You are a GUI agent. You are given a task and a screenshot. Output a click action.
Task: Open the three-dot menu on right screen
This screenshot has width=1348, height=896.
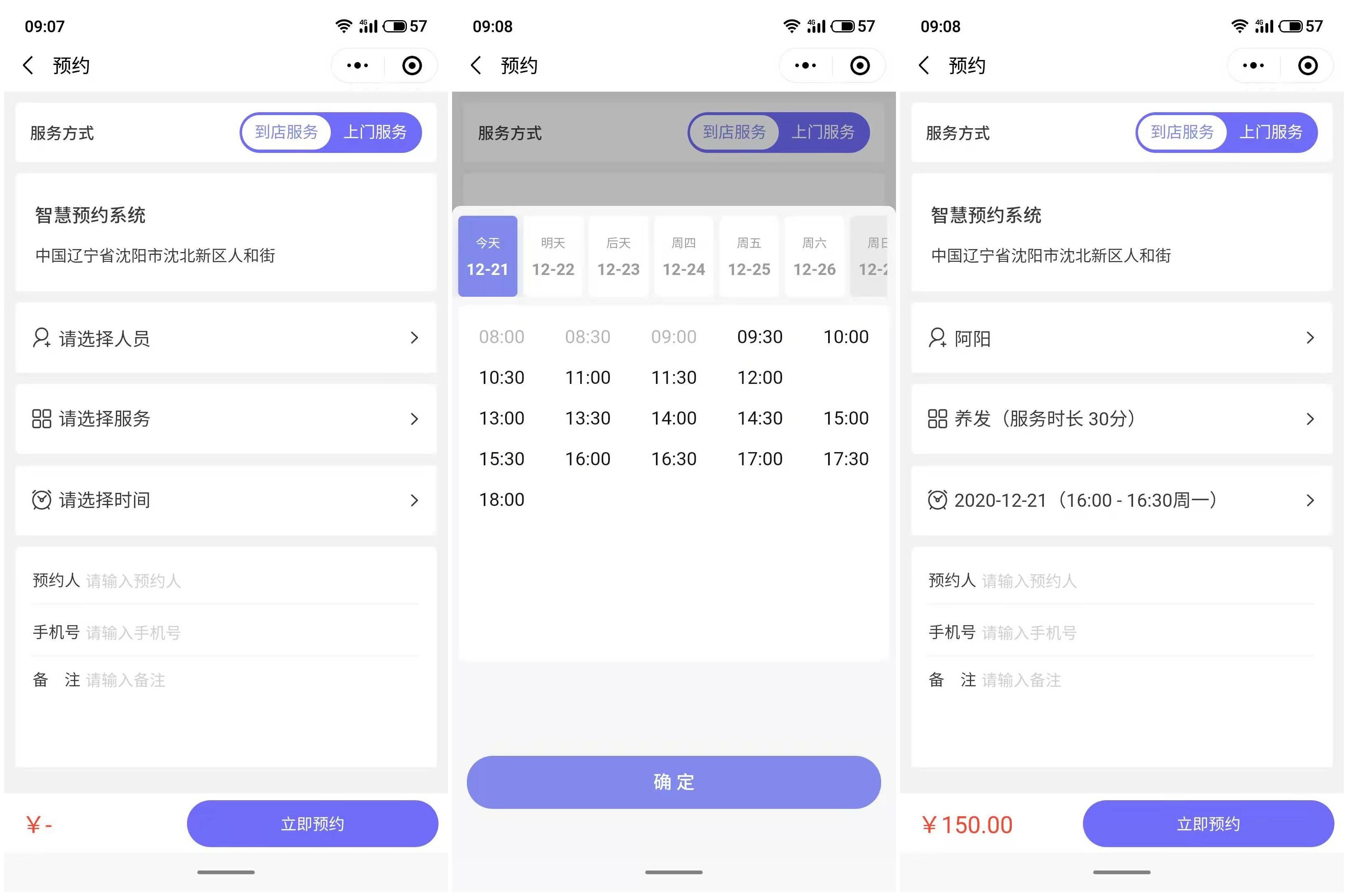point(1254,66)
